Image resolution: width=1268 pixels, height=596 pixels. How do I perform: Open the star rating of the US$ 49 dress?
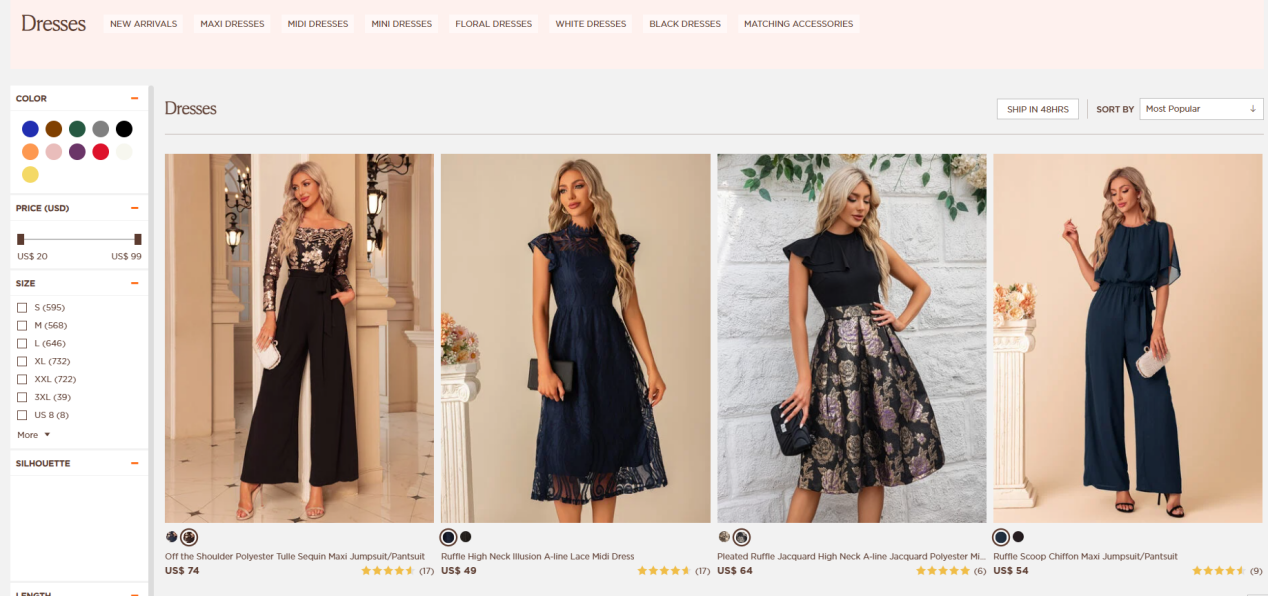coord(663,571)
